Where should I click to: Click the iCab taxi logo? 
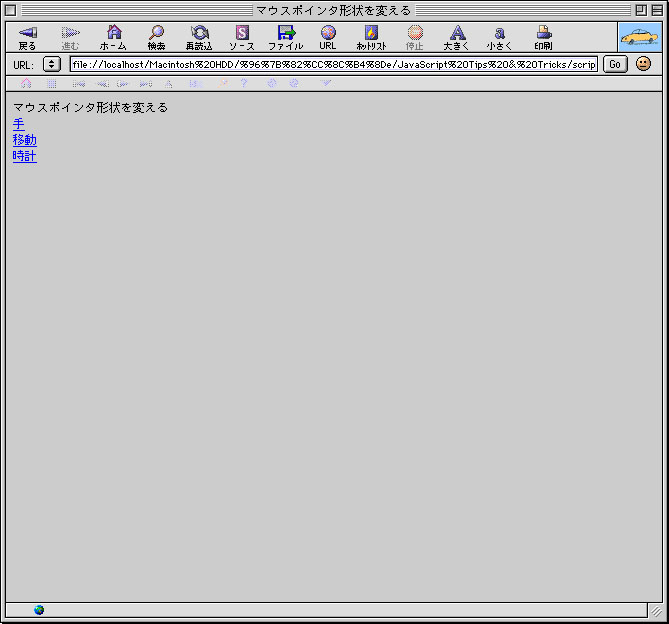640,37
